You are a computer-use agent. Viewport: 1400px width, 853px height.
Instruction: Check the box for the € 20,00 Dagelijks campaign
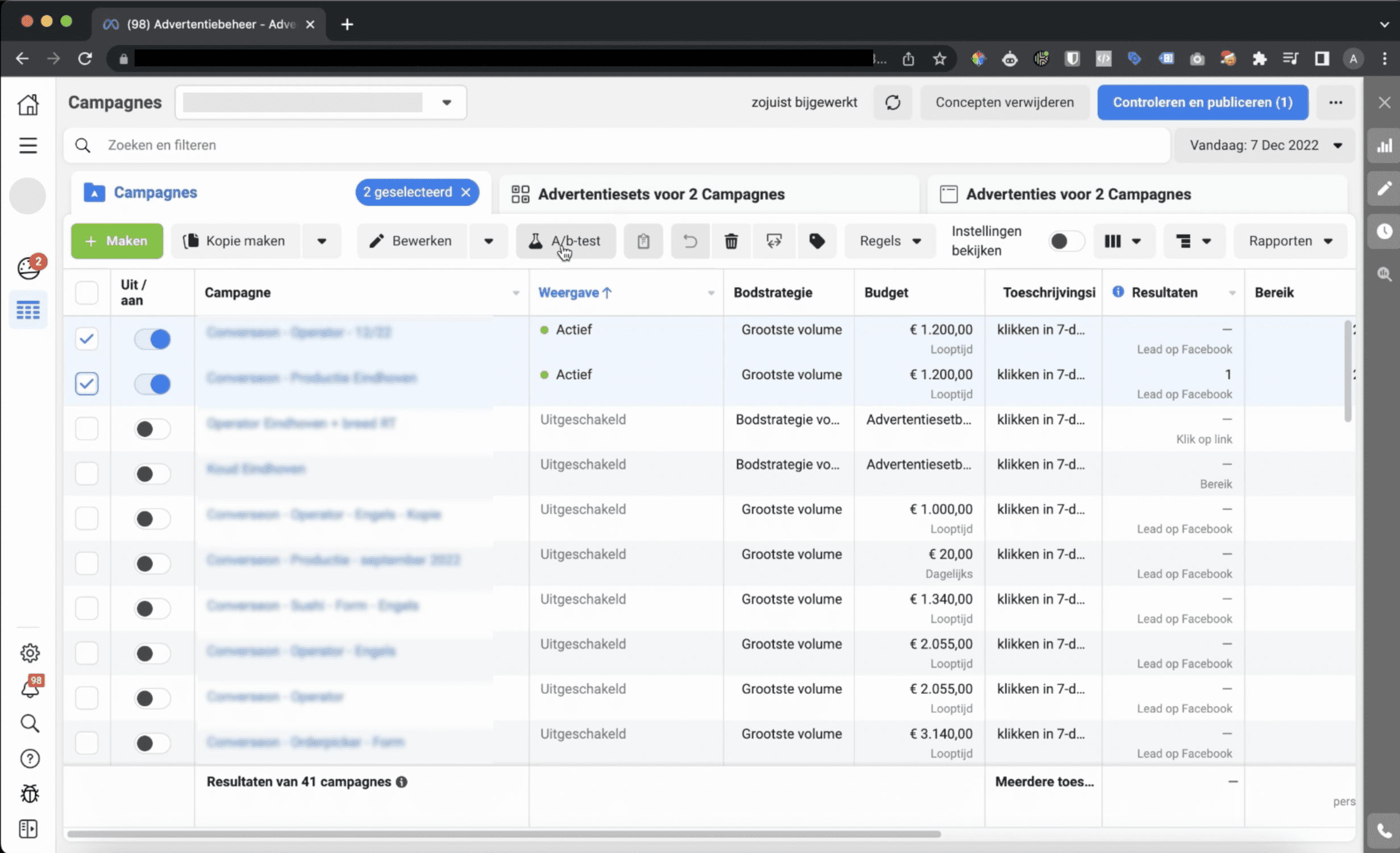pyautogui.click(x=86, y=564)
